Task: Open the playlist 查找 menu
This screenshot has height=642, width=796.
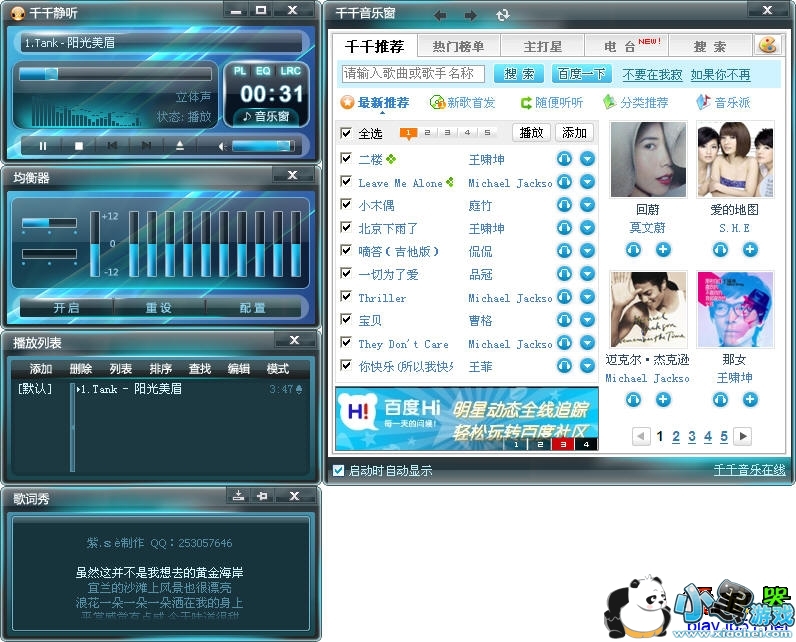Action: [200, 369]
